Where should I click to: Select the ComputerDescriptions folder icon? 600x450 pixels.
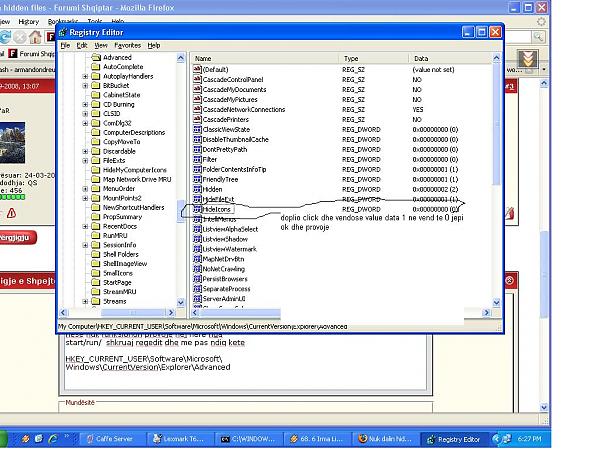[96, 132]
